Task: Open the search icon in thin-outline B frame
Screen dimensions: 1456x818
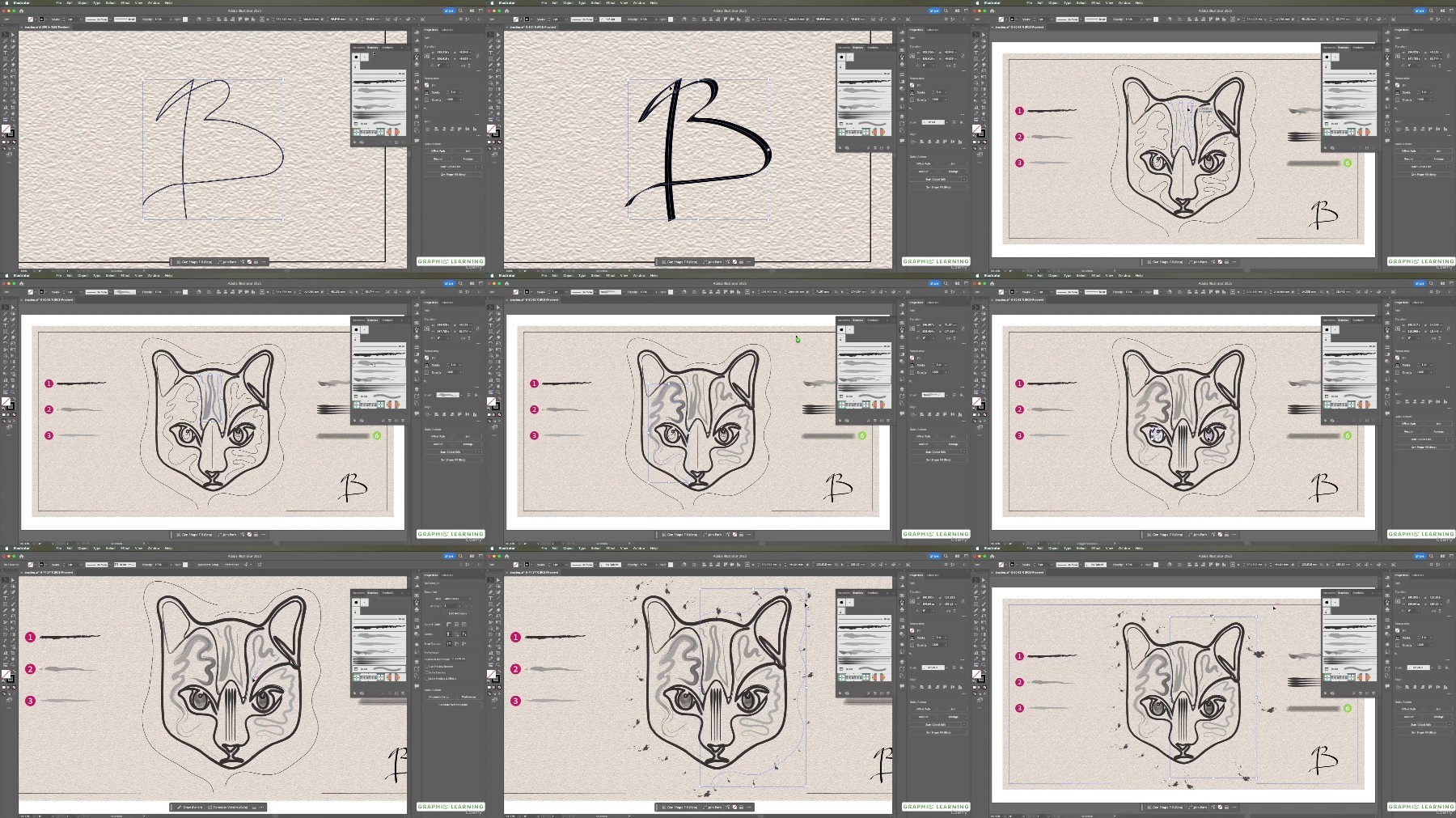Action: (460, 11)
